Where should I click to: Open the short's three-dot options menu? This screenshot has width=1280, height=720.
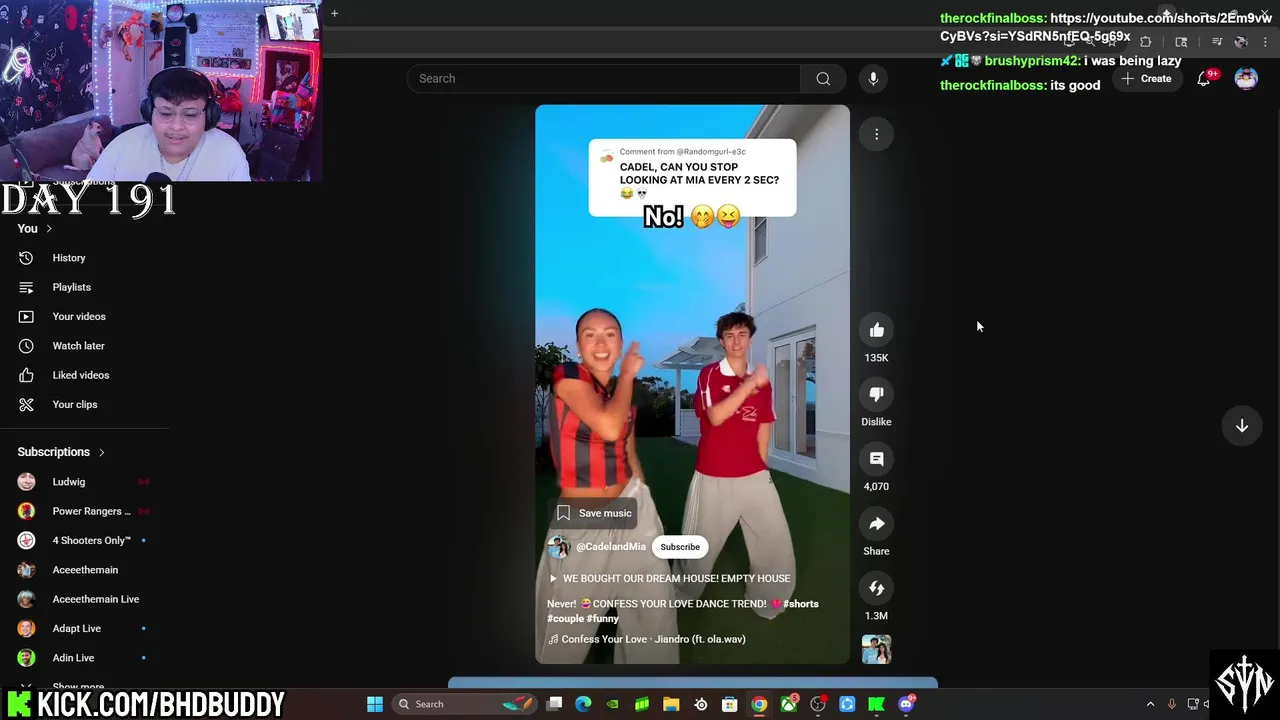pos(876,134)
